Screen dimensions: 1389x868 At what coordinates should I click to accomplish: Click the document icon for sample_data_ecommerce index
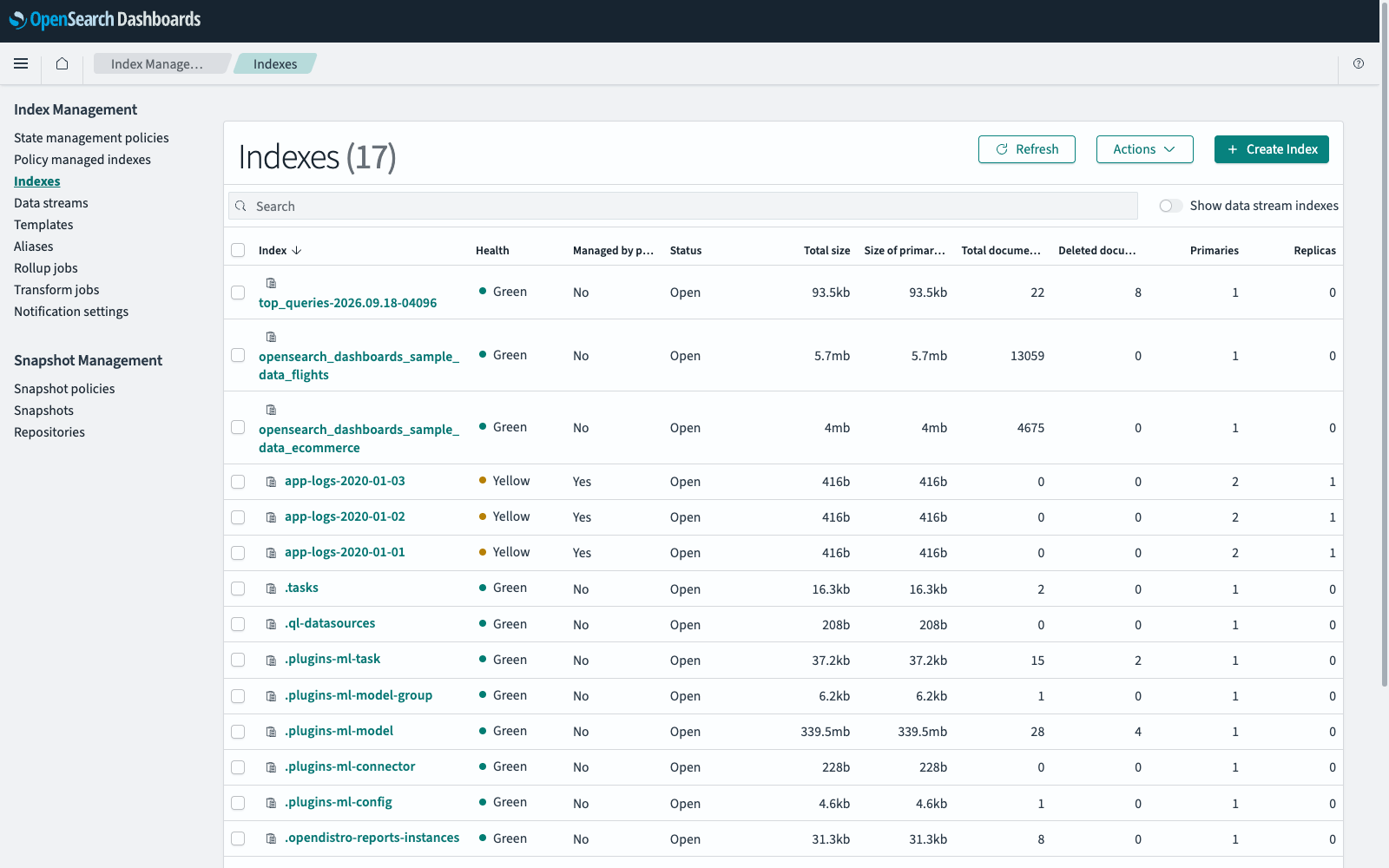[271, 410]
